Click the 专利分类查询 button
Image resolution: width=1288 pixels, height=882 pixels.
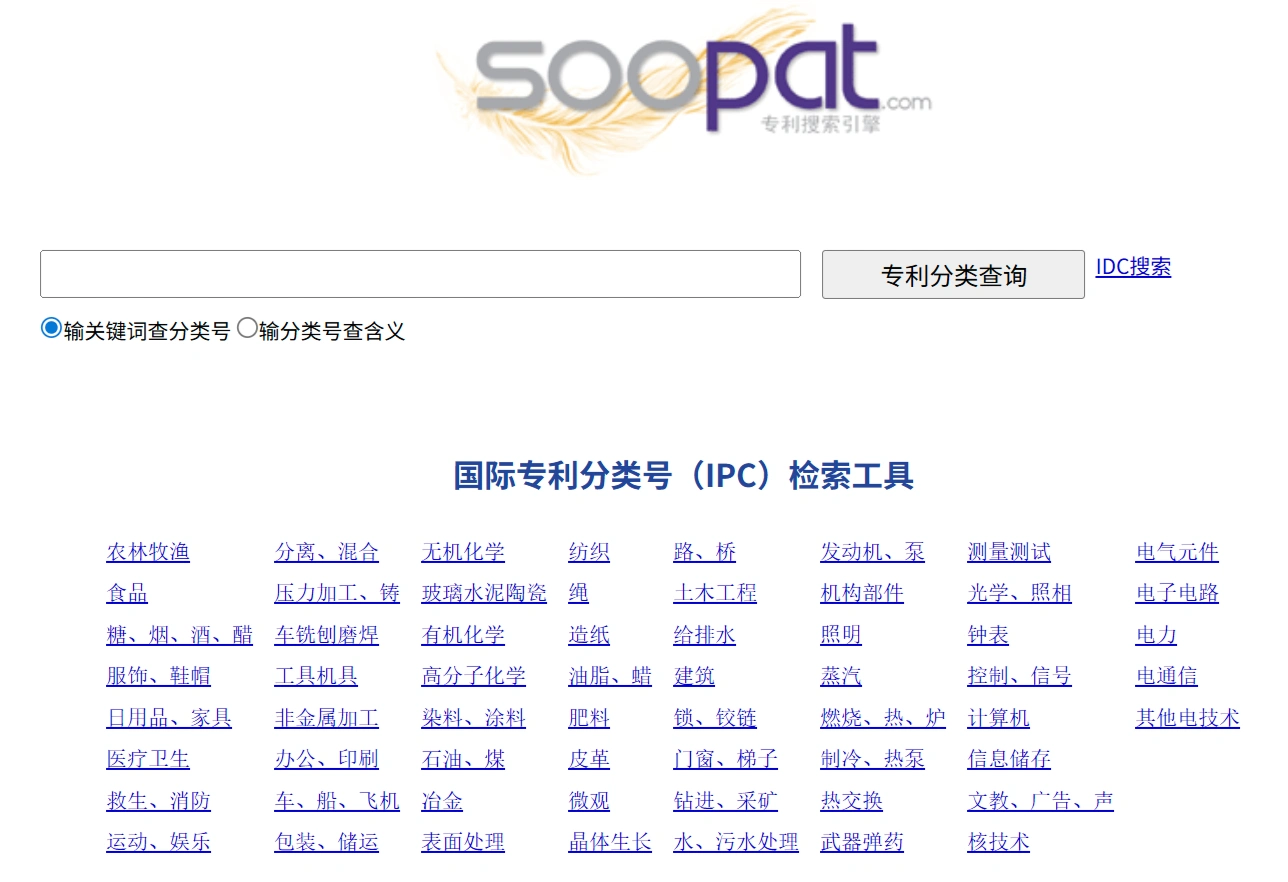click(x=953, y=274)
